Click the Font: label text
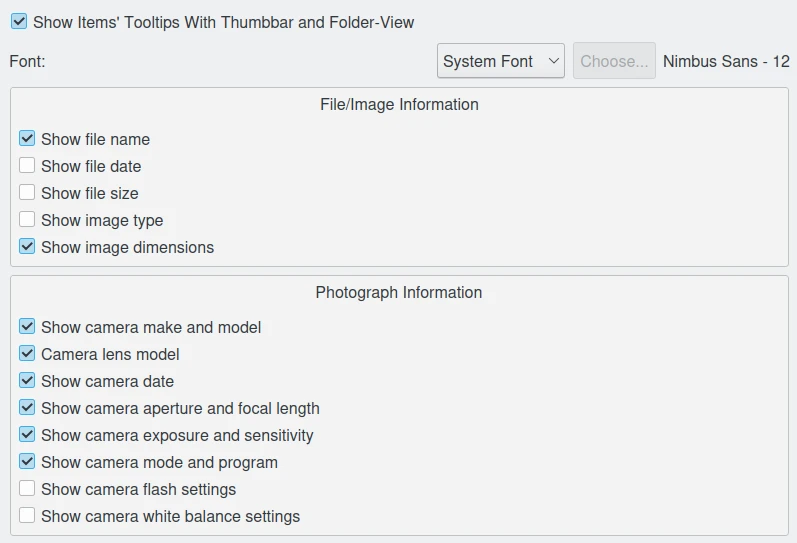Screen dimensions: 797x543 (27, 61)
